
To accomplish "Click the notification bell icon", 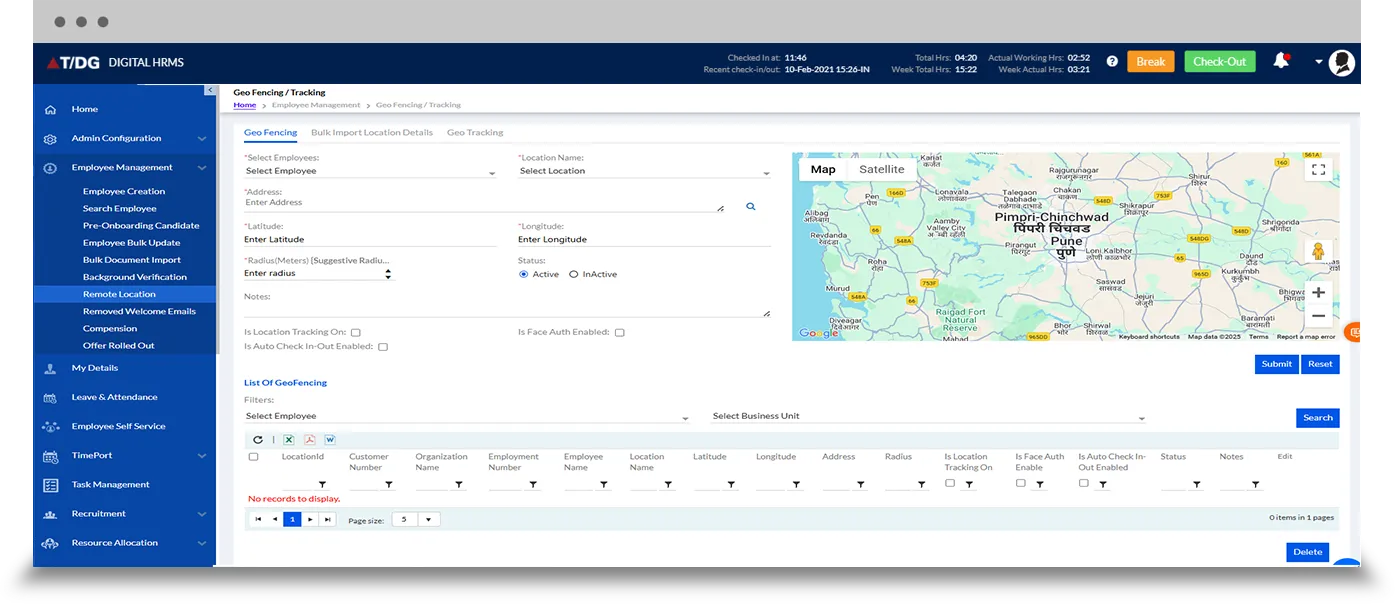I will [x=1280, y=61].
